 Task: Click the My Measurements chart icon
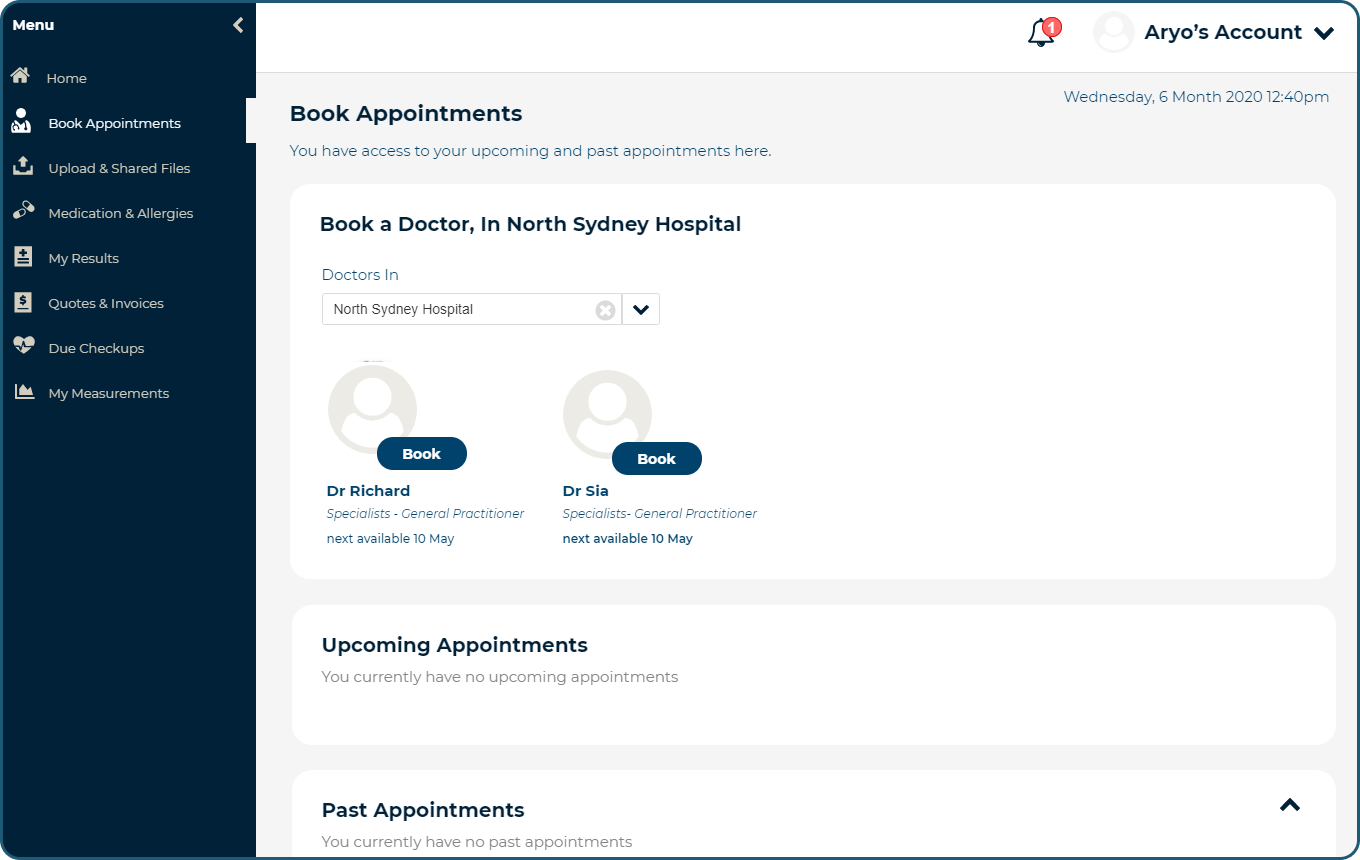tap(21, 391)
